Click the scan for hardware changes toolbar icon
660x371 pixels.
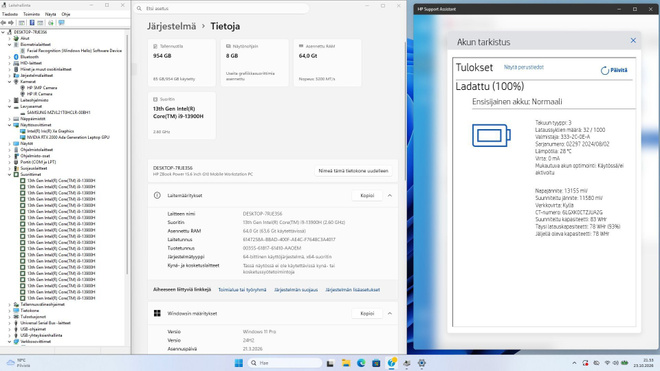(x=61, y=23)
